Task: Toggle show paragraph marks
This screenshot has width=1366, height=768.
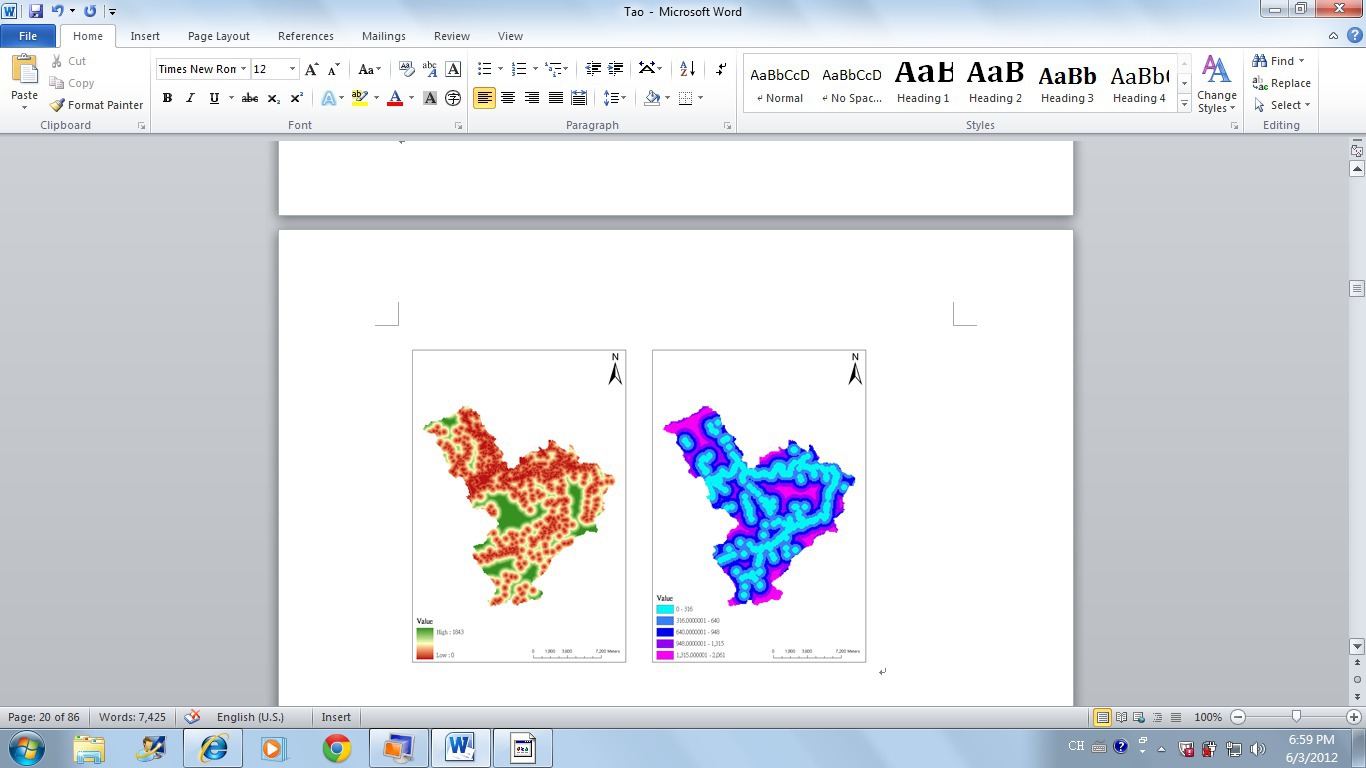Action: pos(721,69)
